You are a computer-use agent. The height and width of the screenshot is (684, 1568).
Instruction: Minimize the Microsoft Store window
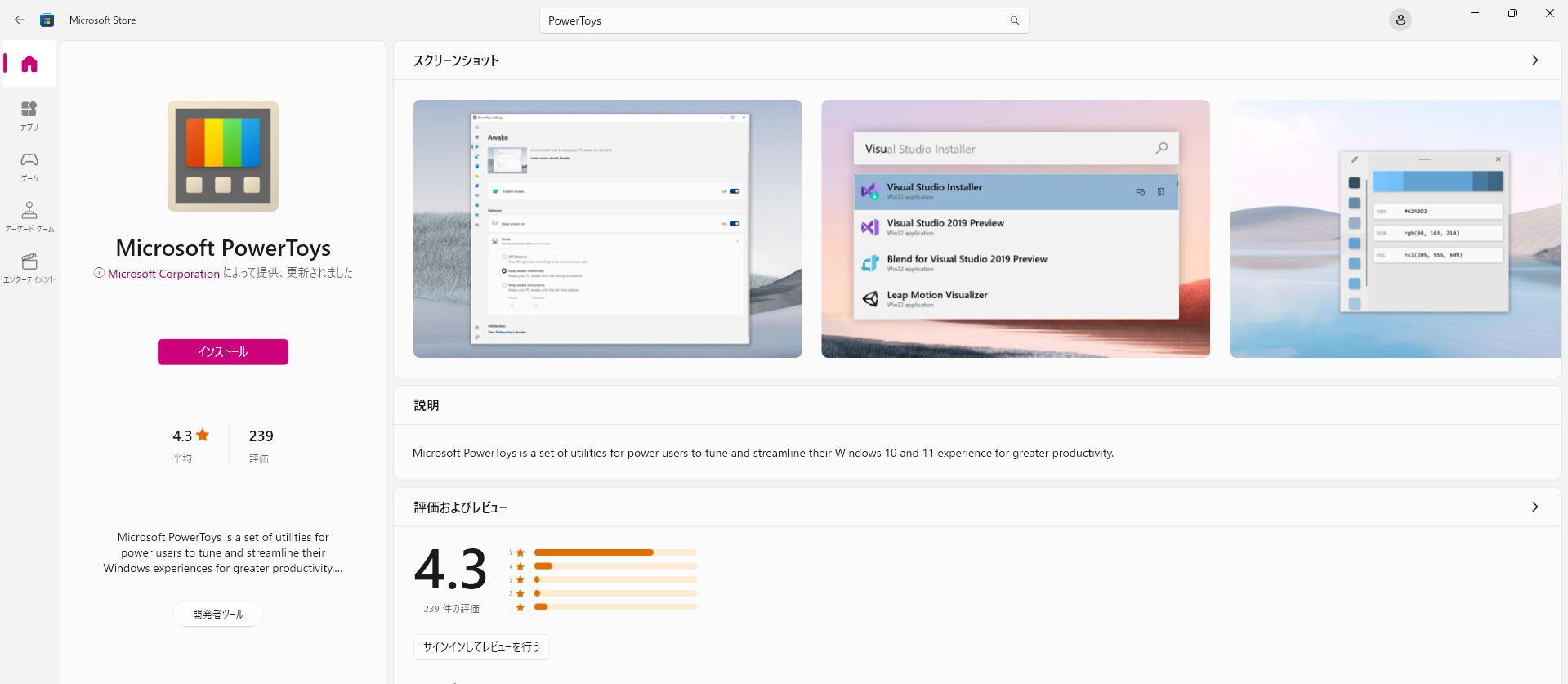[x=1475, y=13]
